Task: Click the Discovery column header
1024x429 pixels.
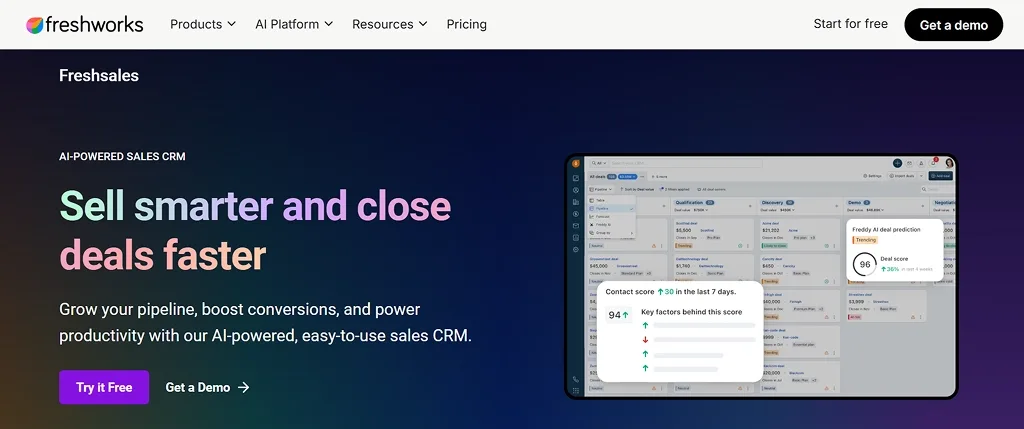Action: coord(778,202)
